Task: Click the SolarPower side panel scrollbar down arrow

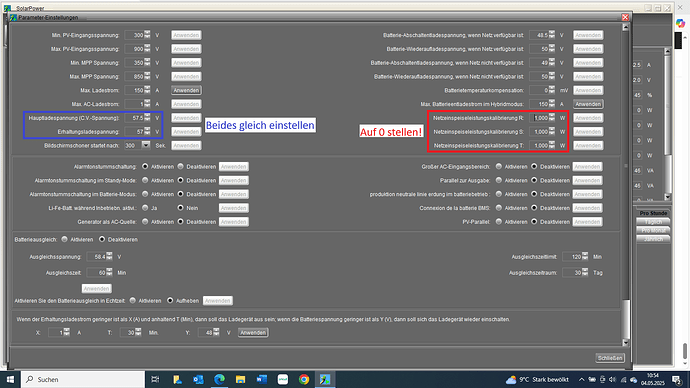Action: point(667,197)
